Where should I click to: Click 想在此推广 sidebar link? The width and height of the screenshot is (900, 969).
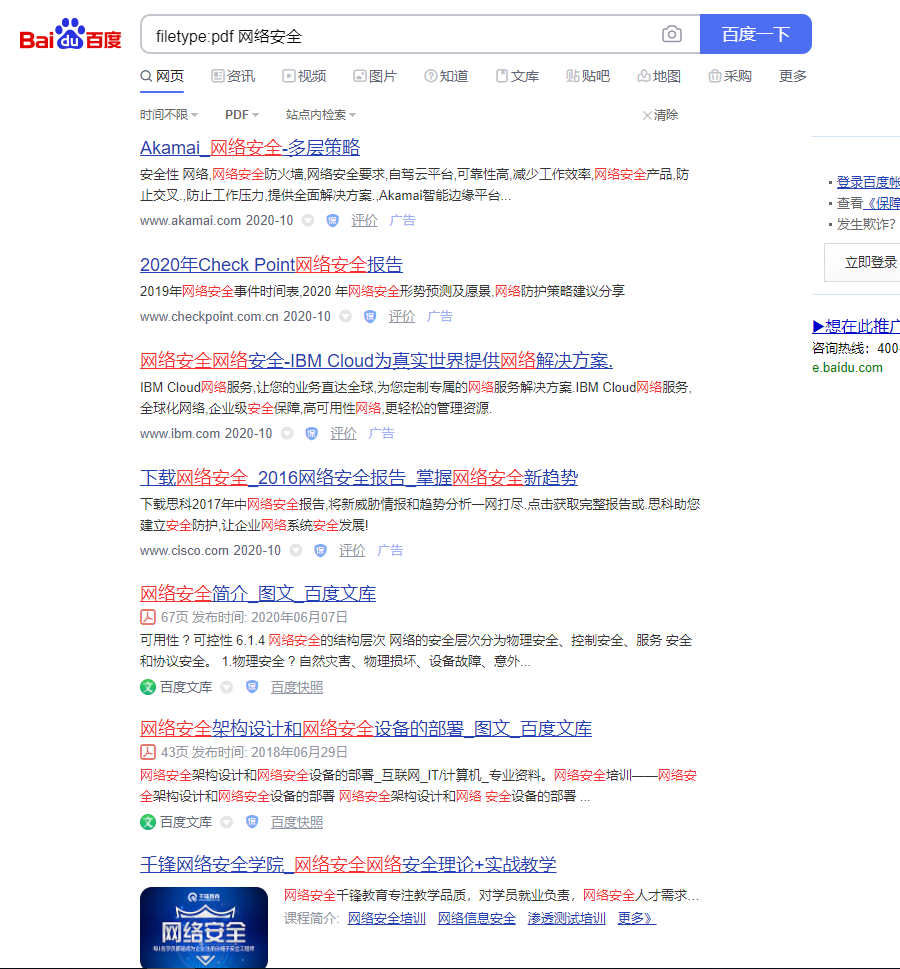click(856, 326)
